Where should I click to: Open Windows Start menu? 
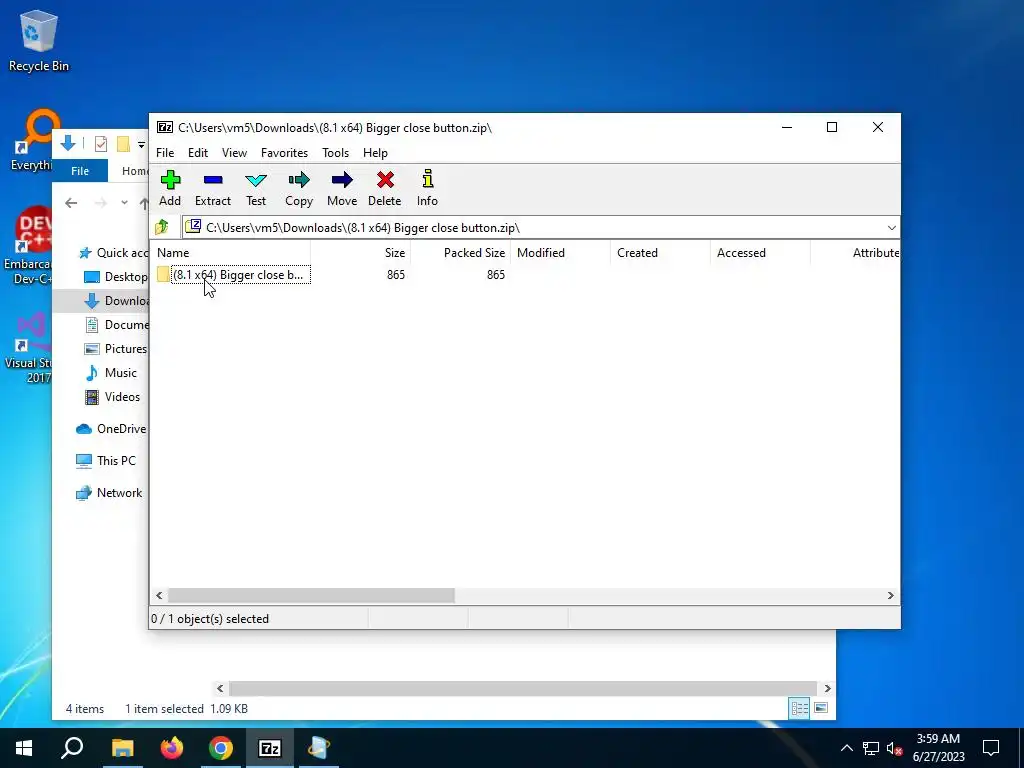coord(24,748)
